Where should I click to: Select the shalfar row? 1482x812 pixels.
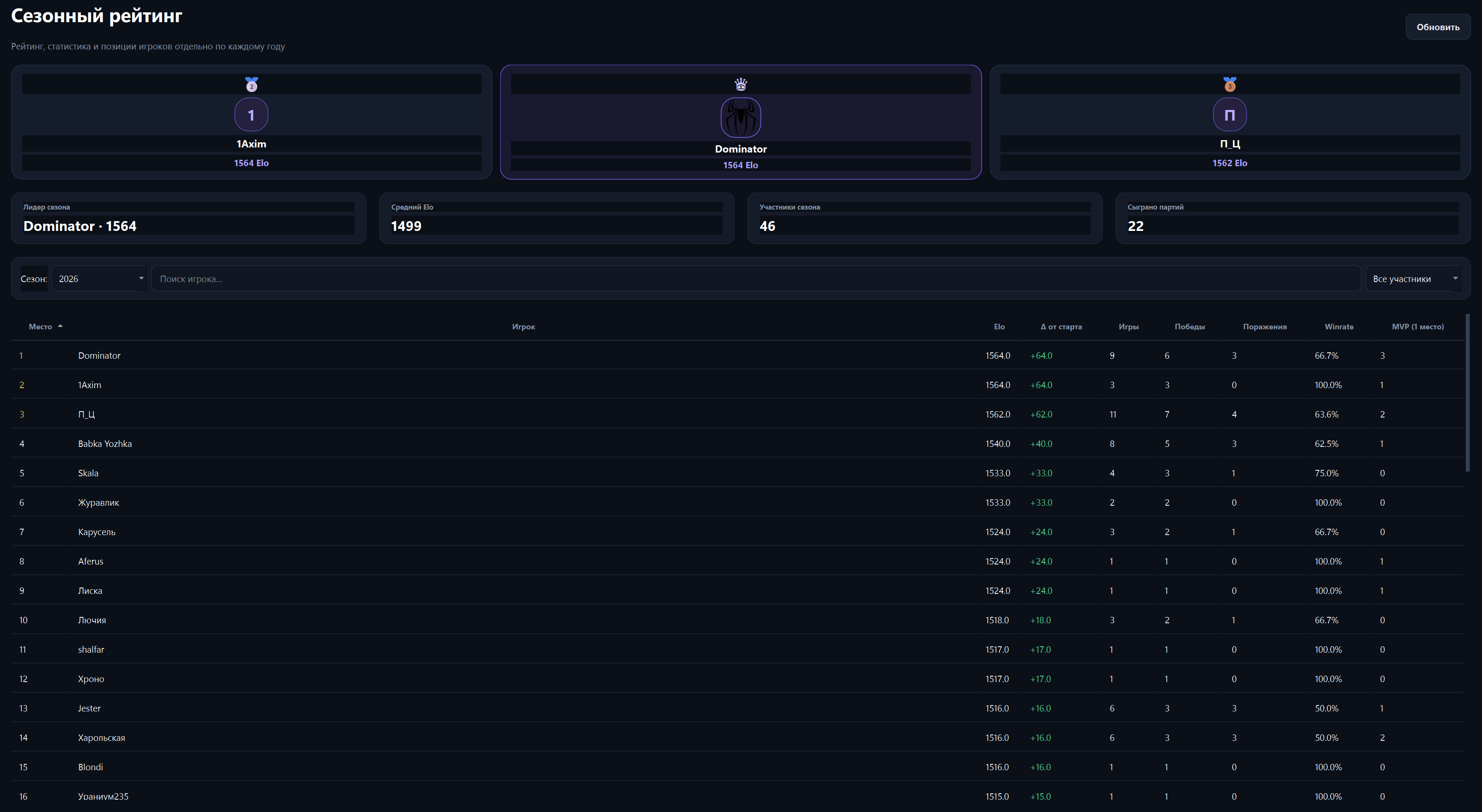[738, 649]
